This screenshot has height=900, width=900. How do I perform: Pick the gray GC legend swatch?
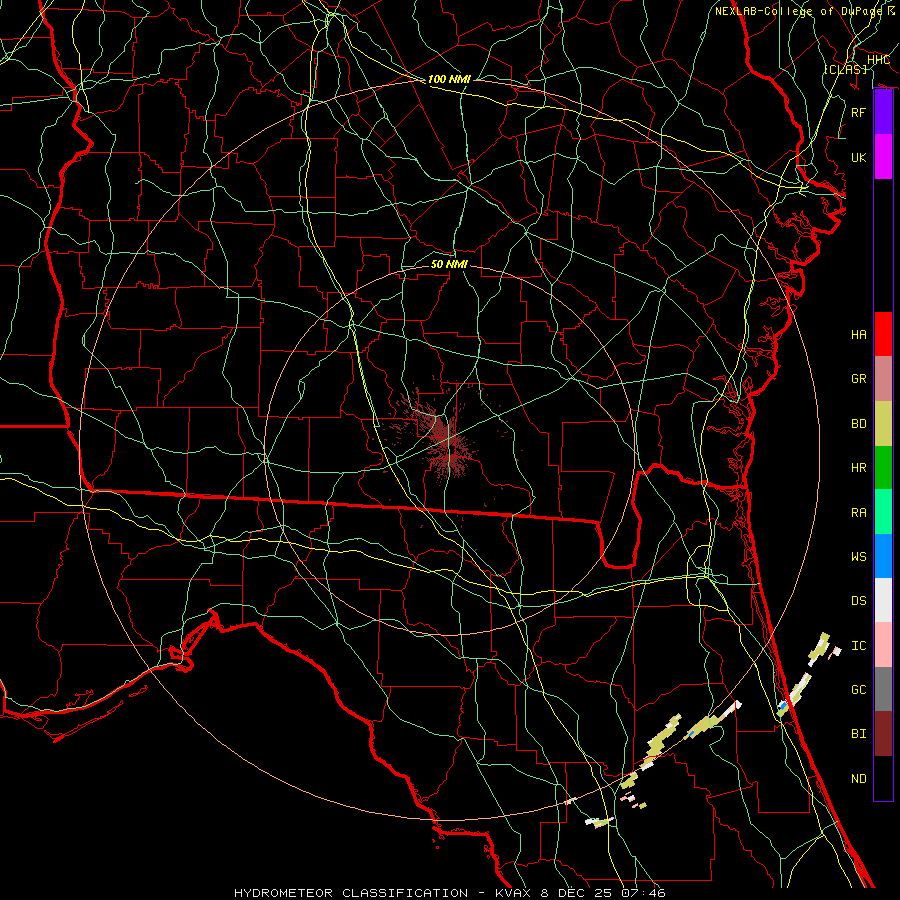pos(883,689)
